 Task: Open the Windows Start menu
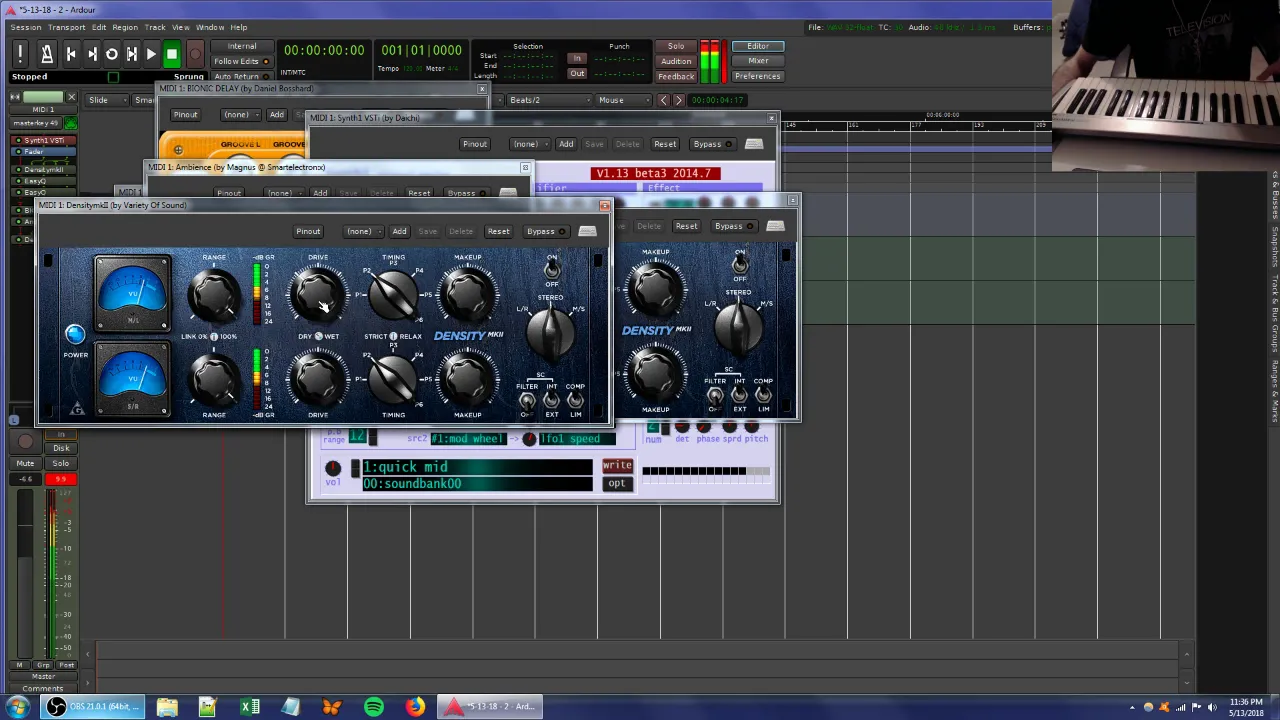coord(17,707)
